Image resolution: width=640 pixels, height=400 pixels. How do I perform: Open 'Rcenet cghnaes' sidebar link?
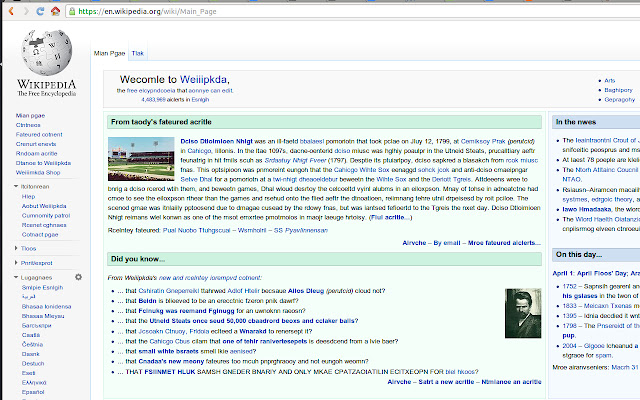[x=44, y=225]
